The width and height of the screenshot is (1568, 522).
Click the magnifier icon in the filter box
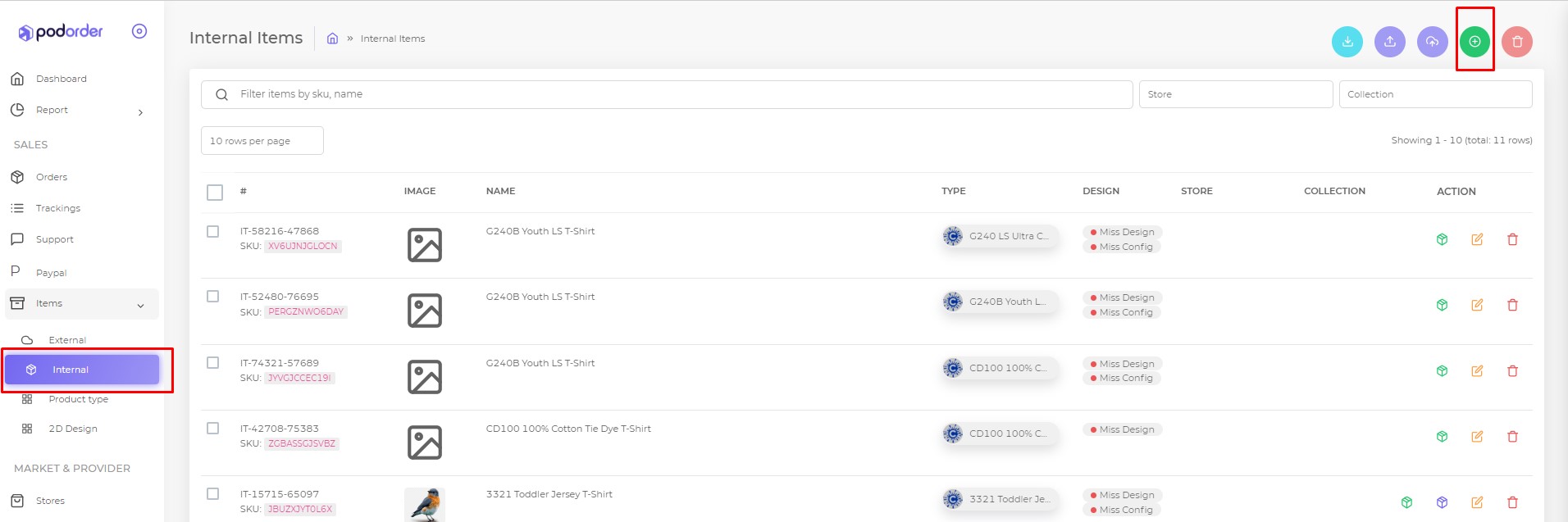(x=221, y=95)
